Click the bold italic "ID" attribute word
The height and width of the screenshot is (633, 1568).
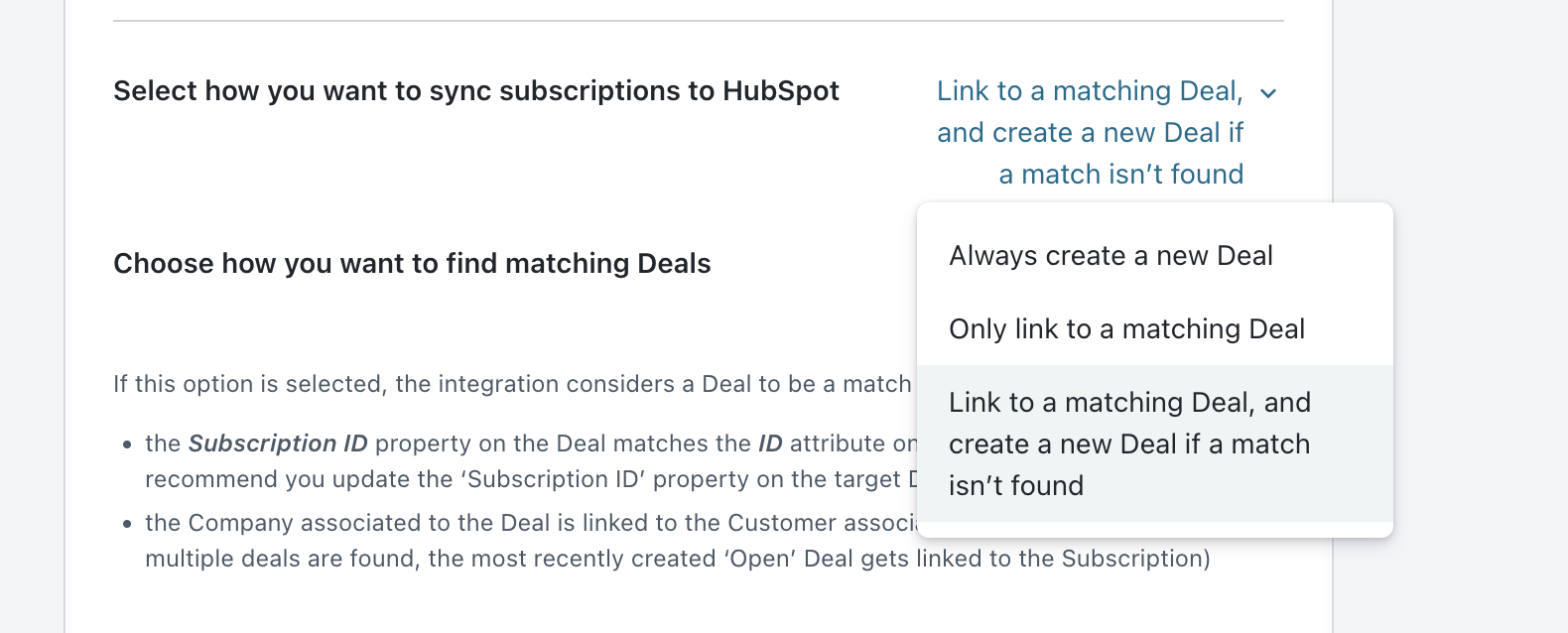[770, 443]
